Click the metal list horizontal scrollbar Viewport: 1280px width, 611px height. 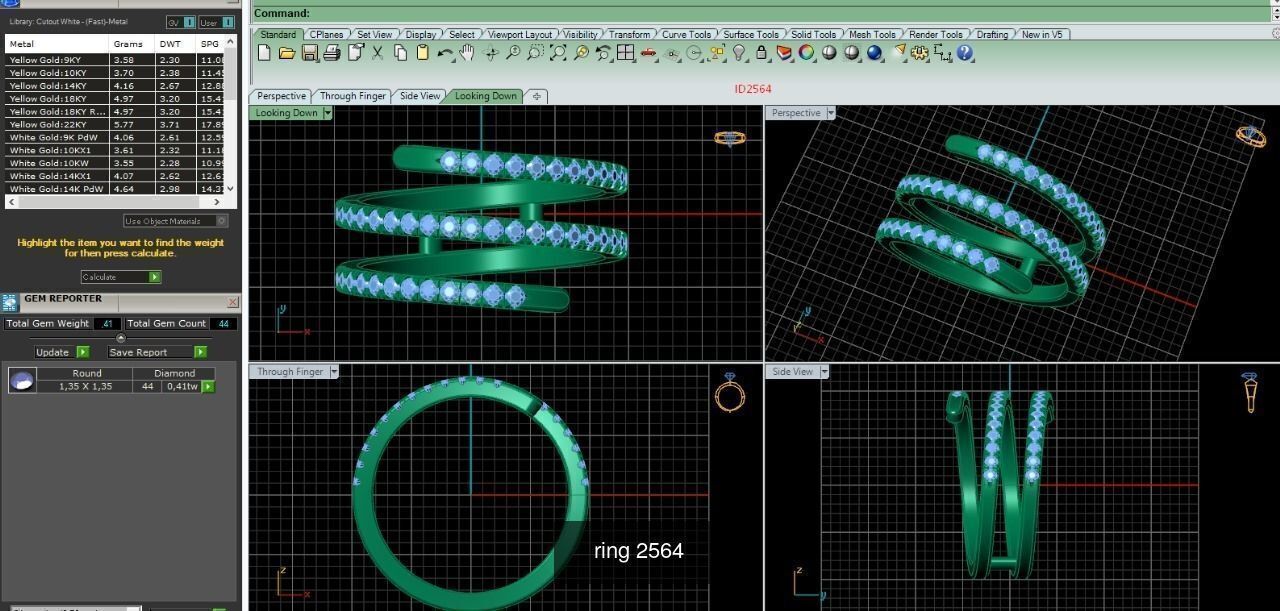[x=115, y=202]
